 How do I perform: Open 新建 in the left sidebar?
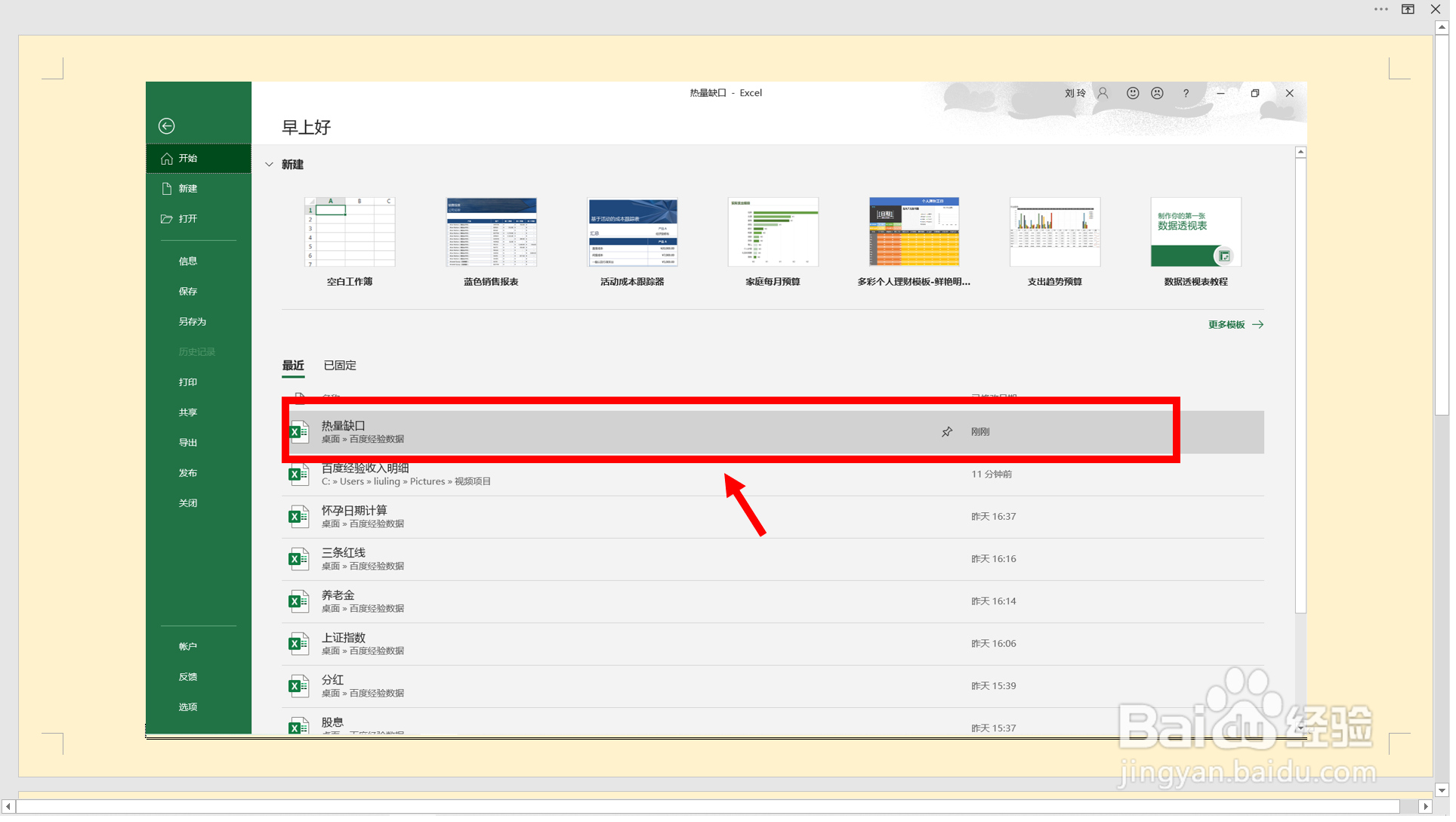(199, 189)
